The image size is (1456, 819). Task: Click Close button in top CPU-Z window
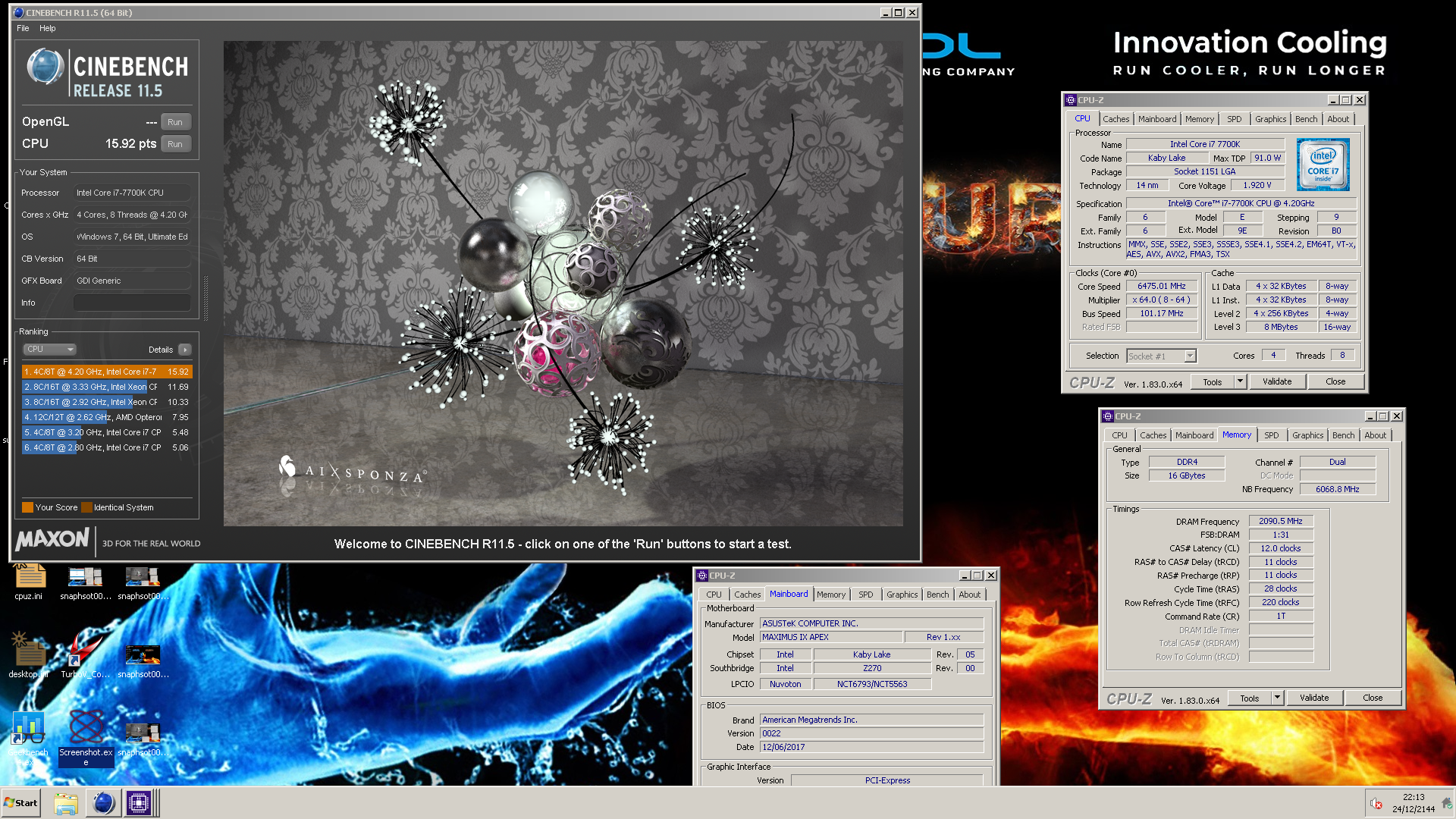(1335, 382)
